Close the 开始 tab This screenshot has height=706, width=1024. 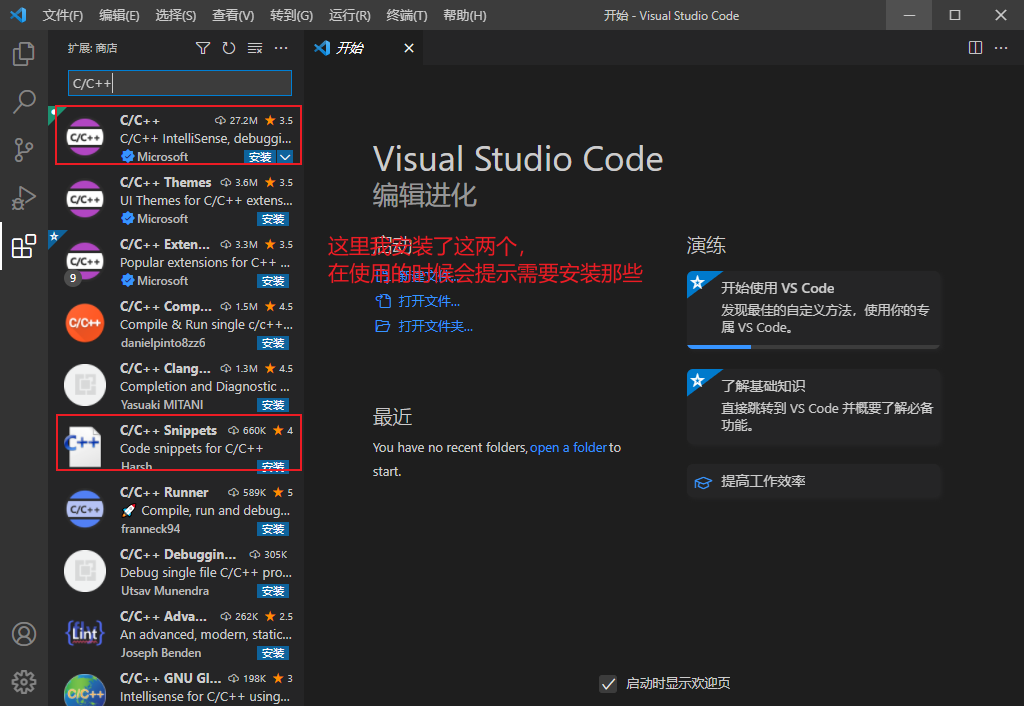[x=409, y=48]
